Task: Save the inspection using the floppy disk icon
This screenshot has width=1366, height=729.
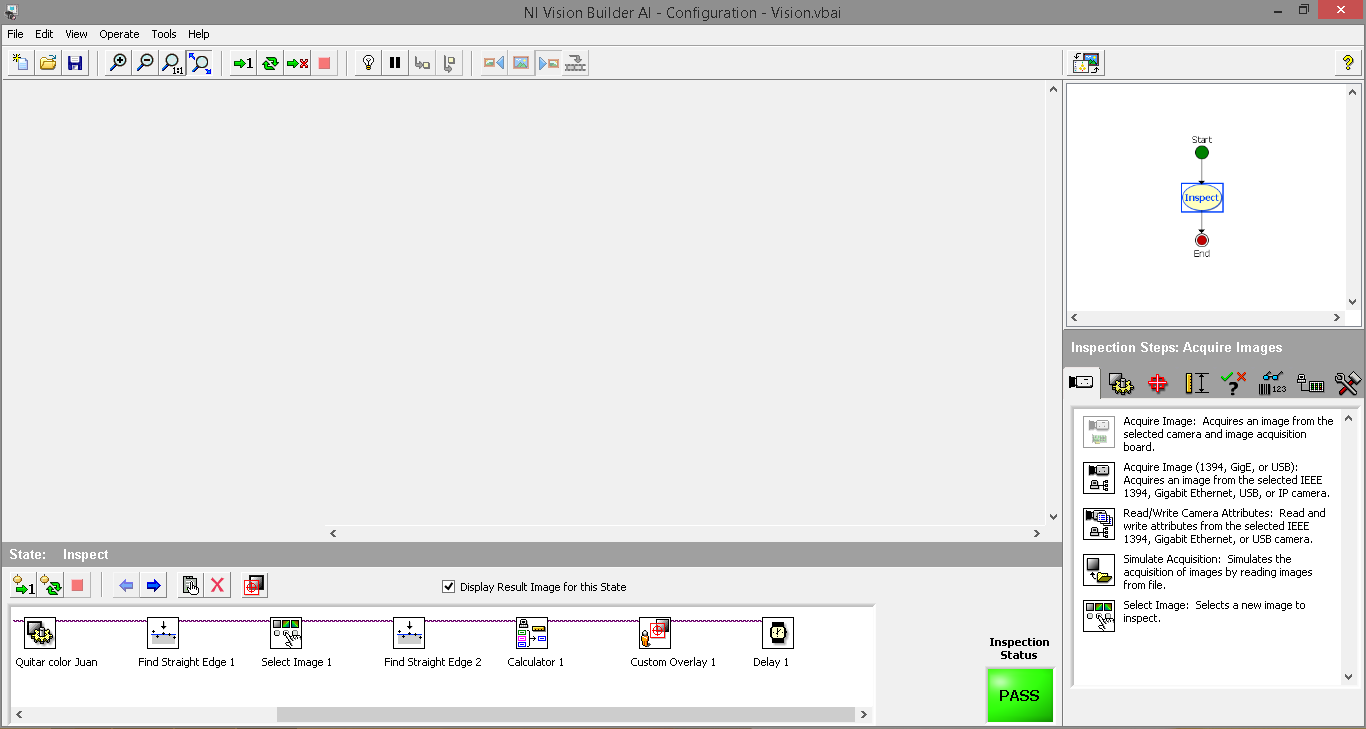Action: pos(74,63)
